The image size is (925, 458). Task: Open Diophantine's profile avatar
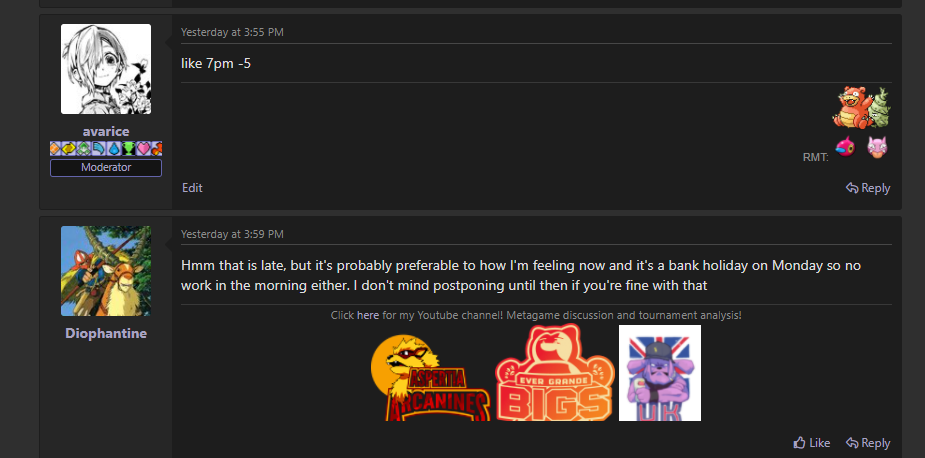click(106, 271)
